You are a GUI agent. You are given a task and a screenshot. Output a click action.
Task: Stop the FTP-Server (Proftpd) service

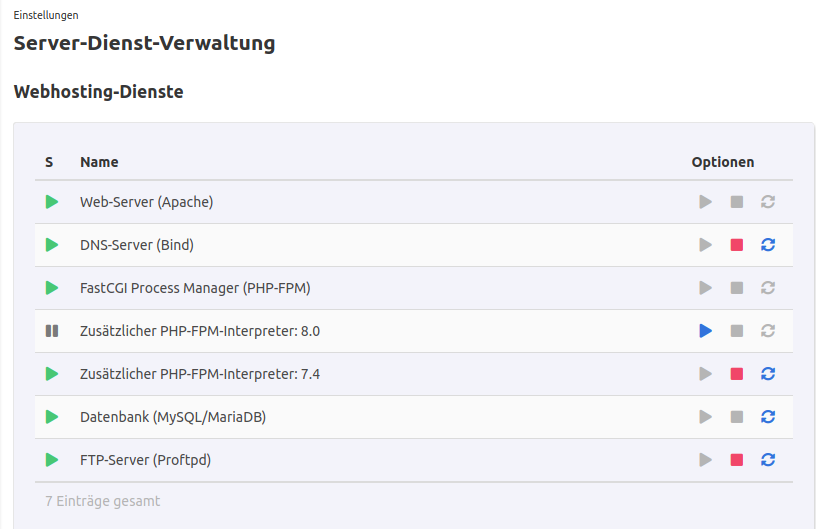click(x=737, y=460)
